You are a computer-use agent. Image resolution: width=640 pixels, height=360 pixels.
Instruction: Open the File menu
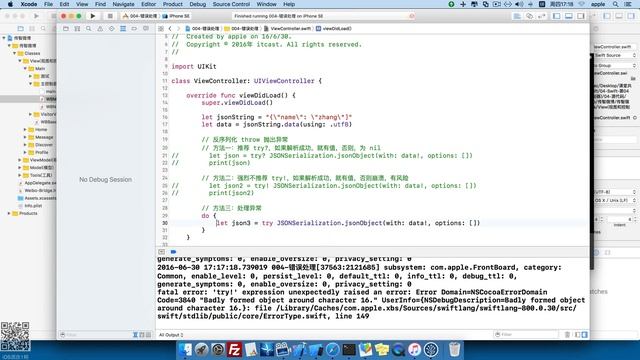point(48,4)
